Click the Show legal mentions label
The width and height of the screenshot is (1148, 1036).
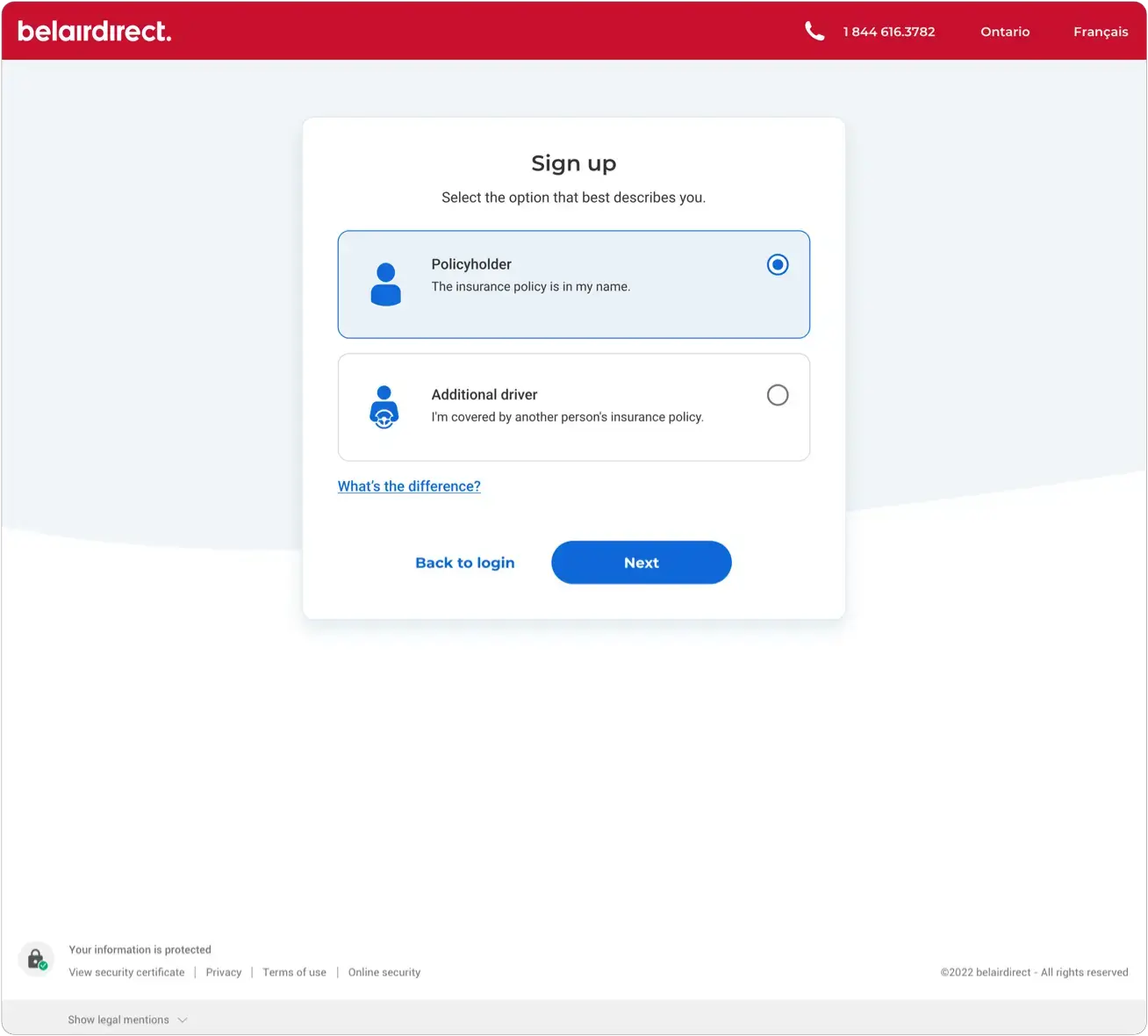(118, 1020)
